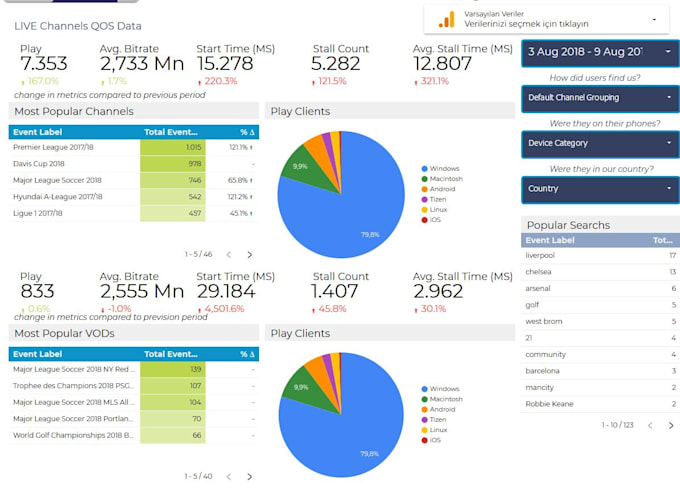The width and height of the screenshot is (680, 489).
Task: Open the Device Category filter dropdown
Action: (x=599, y=143)
